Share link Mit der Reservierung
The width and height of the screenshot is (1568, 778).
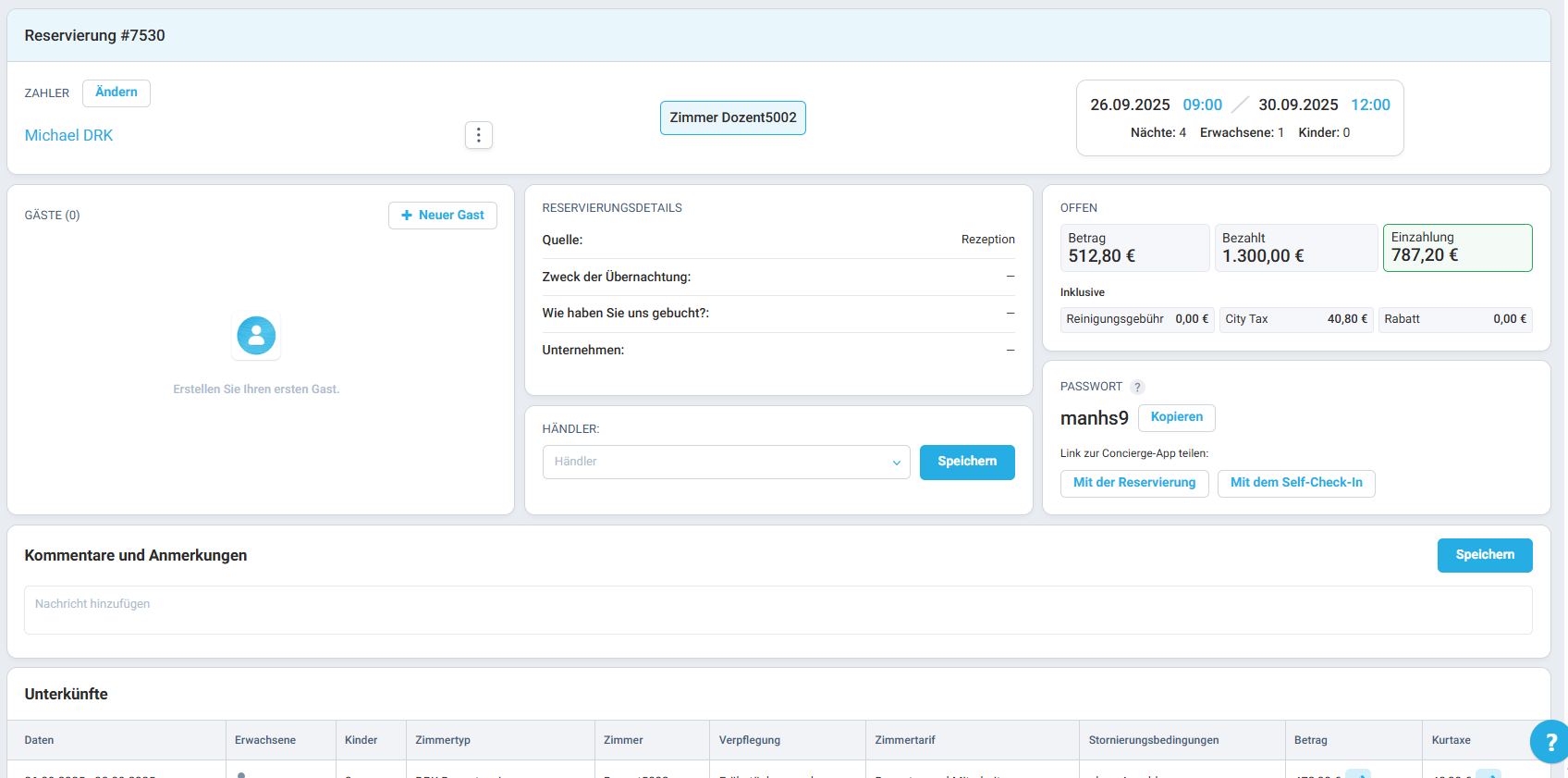(1133, 483)
